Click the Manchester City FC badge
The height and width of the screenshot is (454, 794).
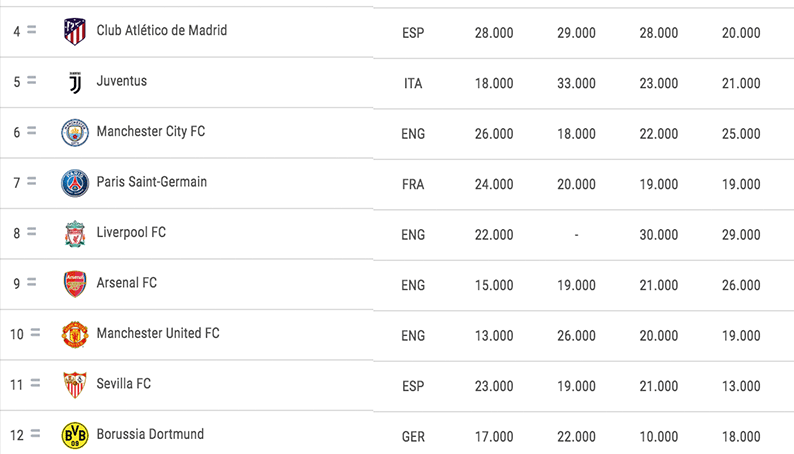click(75, 133)
